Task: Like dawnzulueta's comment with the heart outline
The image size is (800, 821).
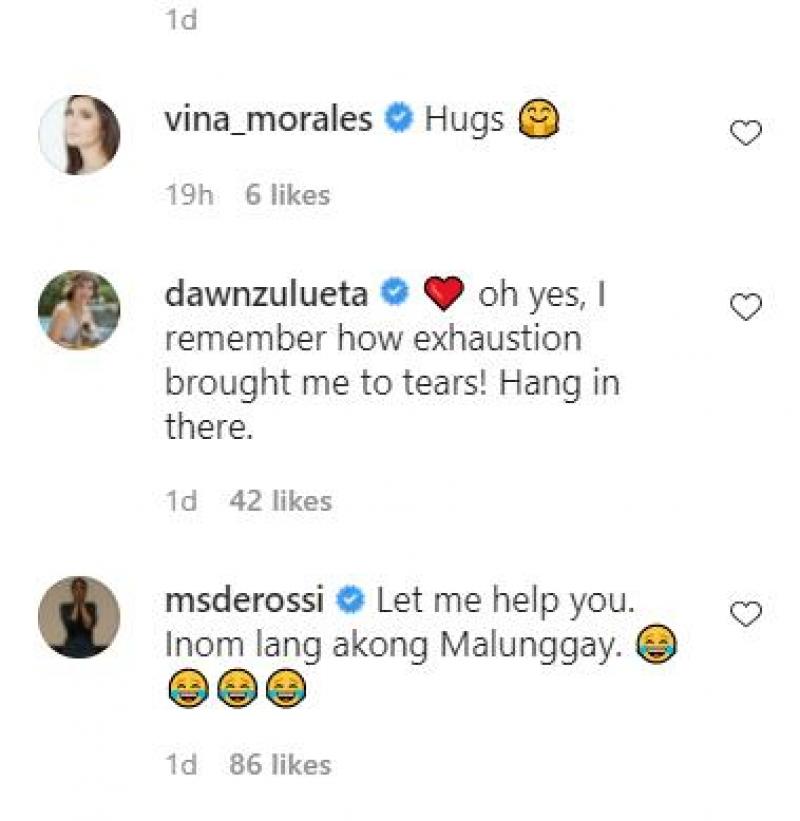Action: [x=746, y=307]
